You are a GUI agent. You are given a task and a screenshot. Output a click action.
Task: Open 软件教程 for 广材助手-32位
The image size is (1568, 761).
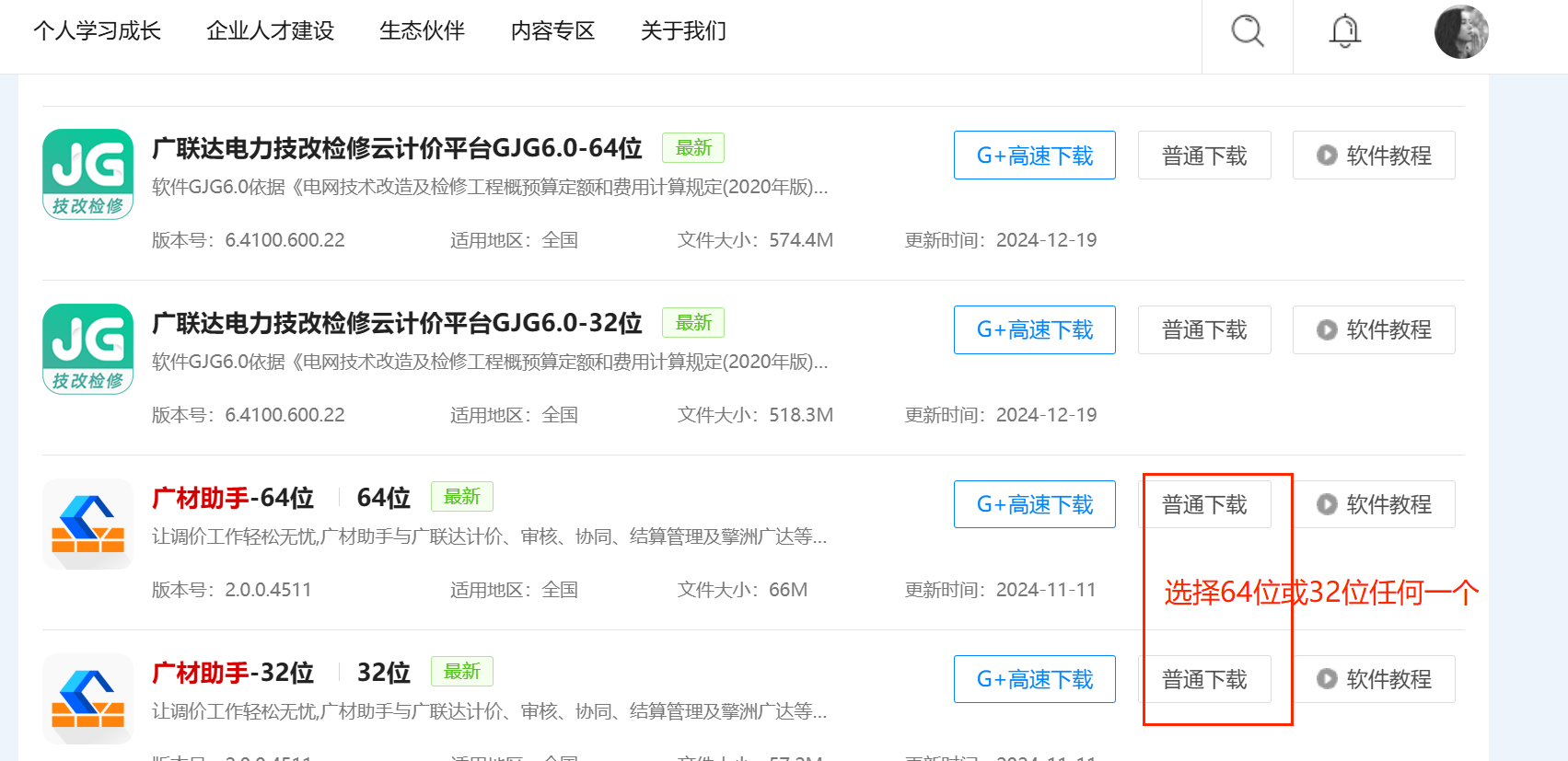[x=1374, y=679]
